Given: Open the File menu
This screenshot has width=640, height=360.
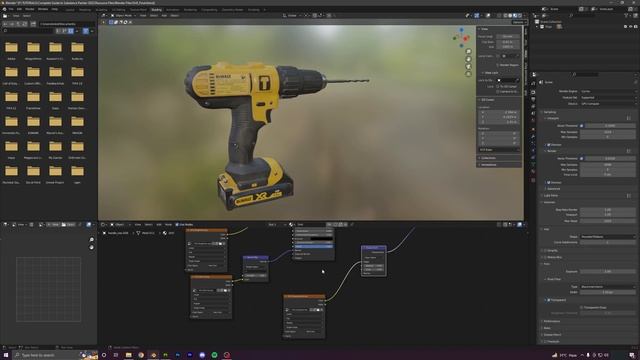Looking at the screenshot, I should [11, 9].
